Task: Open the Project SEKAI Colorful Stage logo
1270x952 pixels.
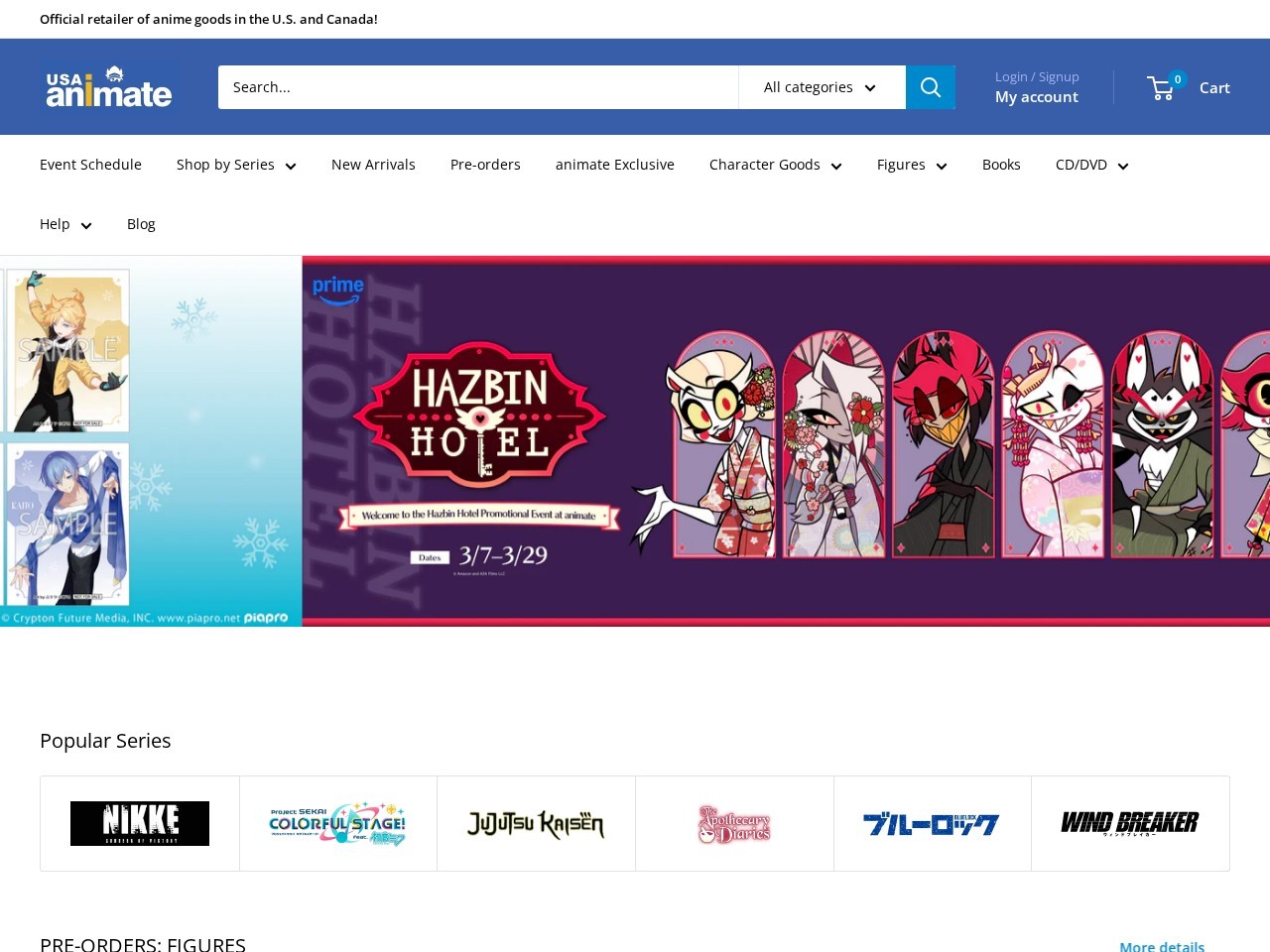Action: 337,823
